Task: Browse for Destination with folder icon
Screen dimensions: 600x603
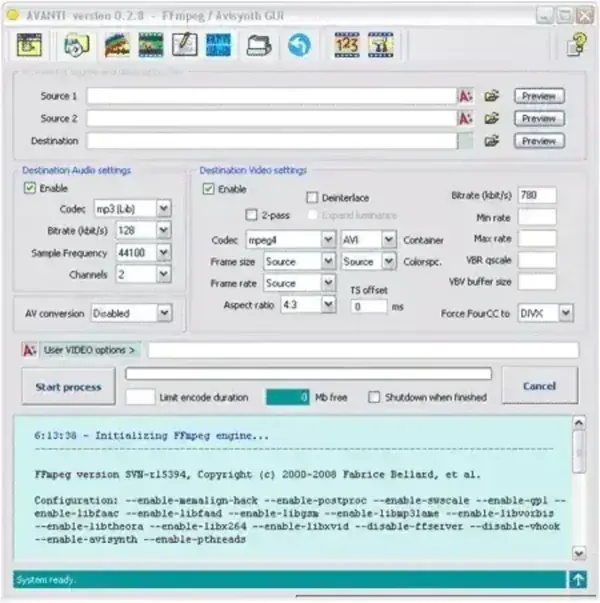Action: pyautogui.click(x=492, y=141)
